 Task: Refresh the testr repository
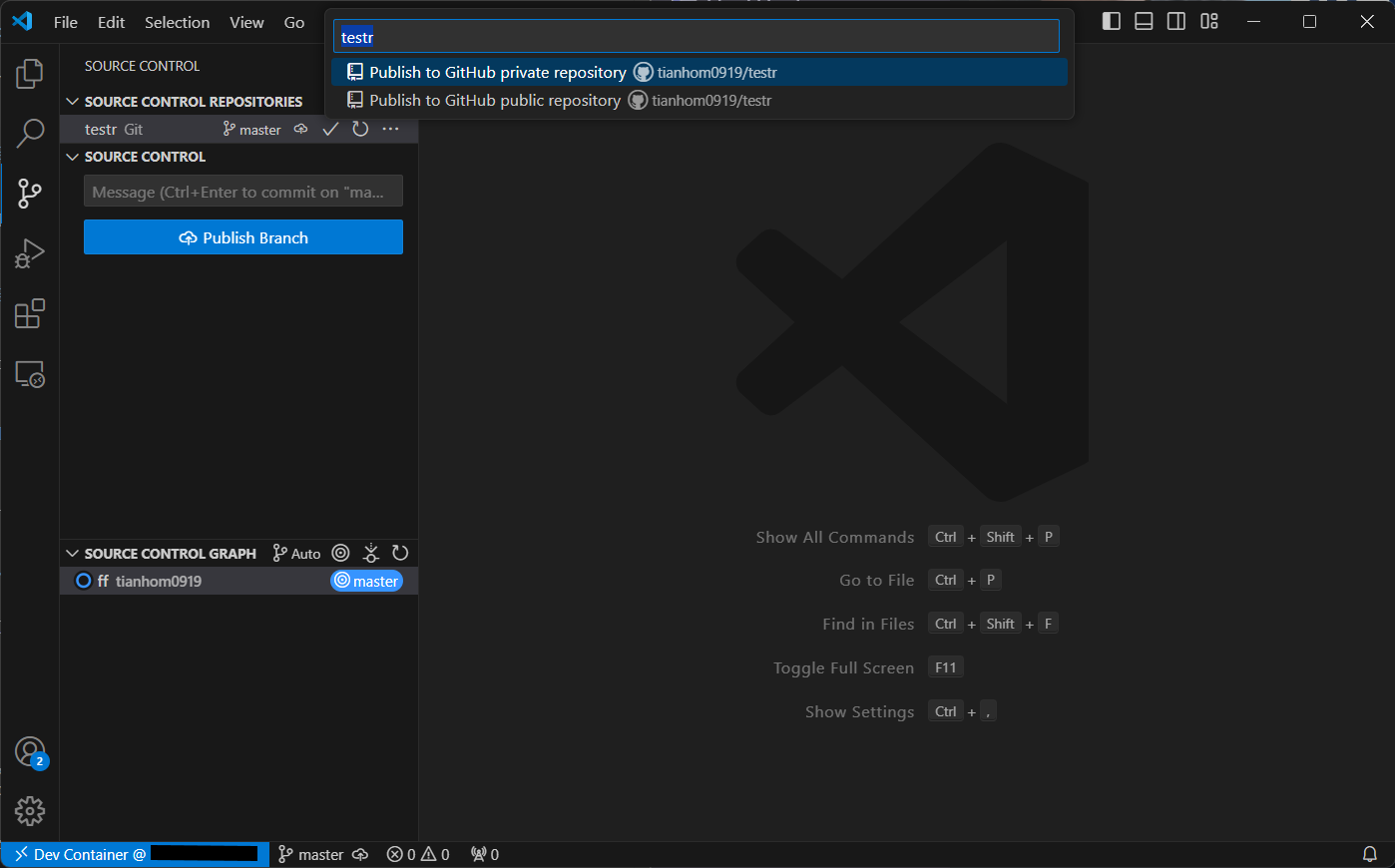point(360,130)
